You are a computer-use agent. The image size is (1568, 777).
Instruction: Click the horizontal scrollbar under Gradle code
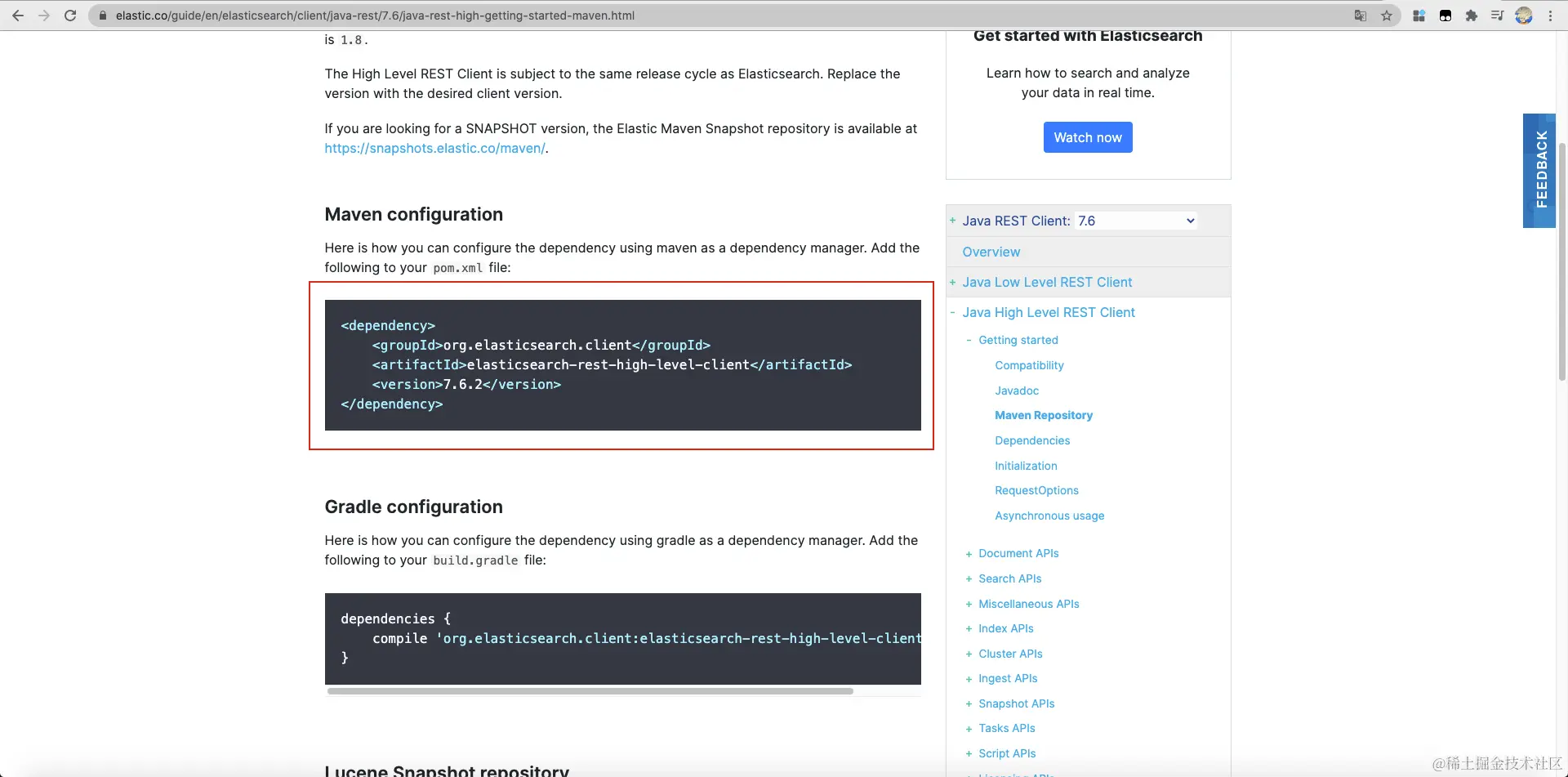click(x=590, y=691)
